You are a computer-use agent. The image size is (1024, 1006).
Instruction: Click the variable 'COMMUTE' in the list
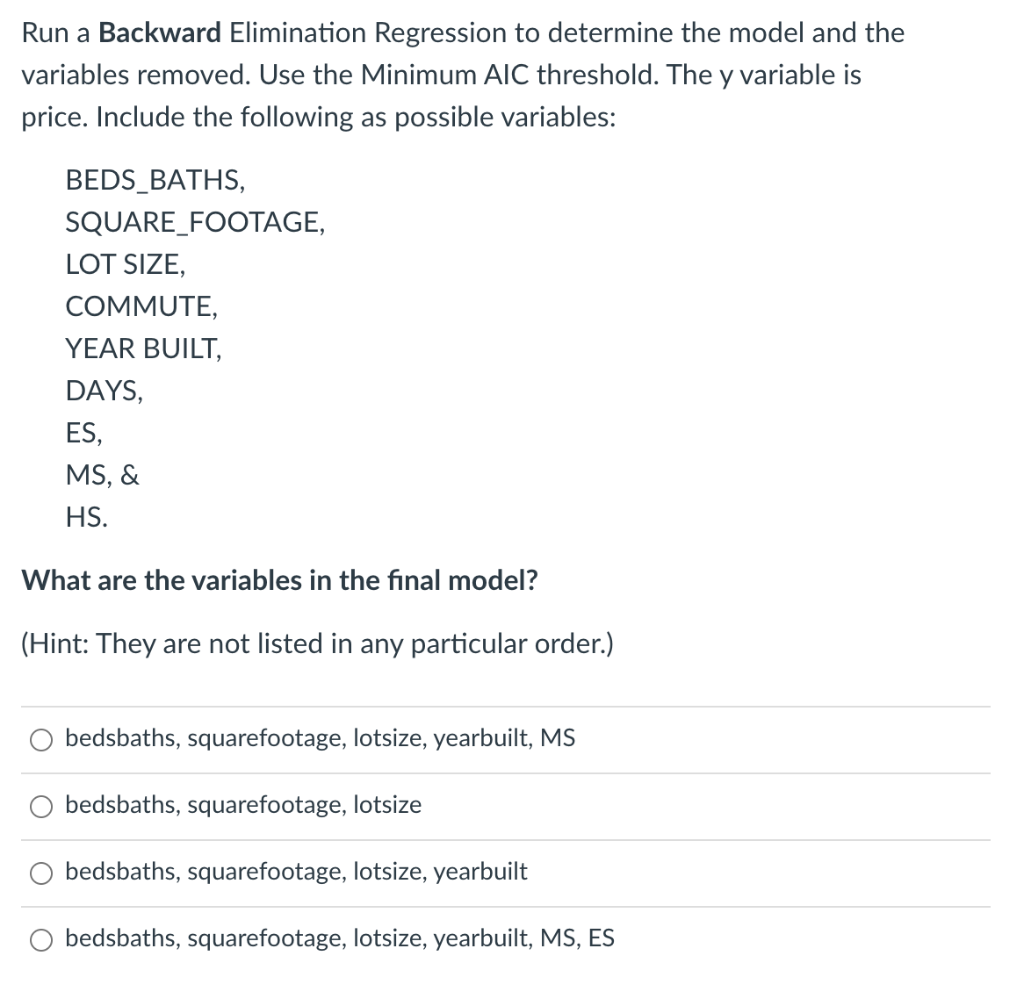[x=142, y=306]
